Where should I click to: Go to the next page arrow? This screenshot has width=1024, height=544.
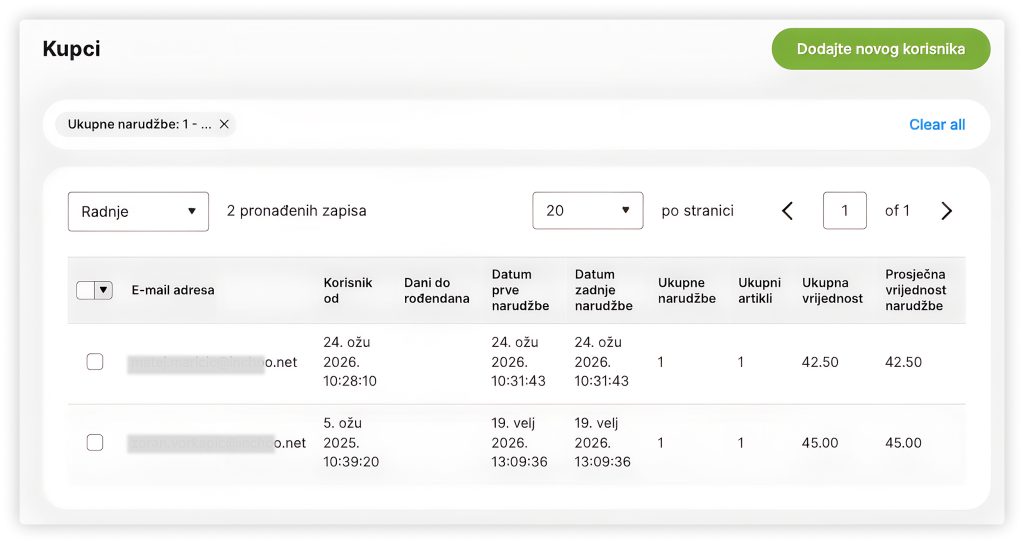(946, 211)
